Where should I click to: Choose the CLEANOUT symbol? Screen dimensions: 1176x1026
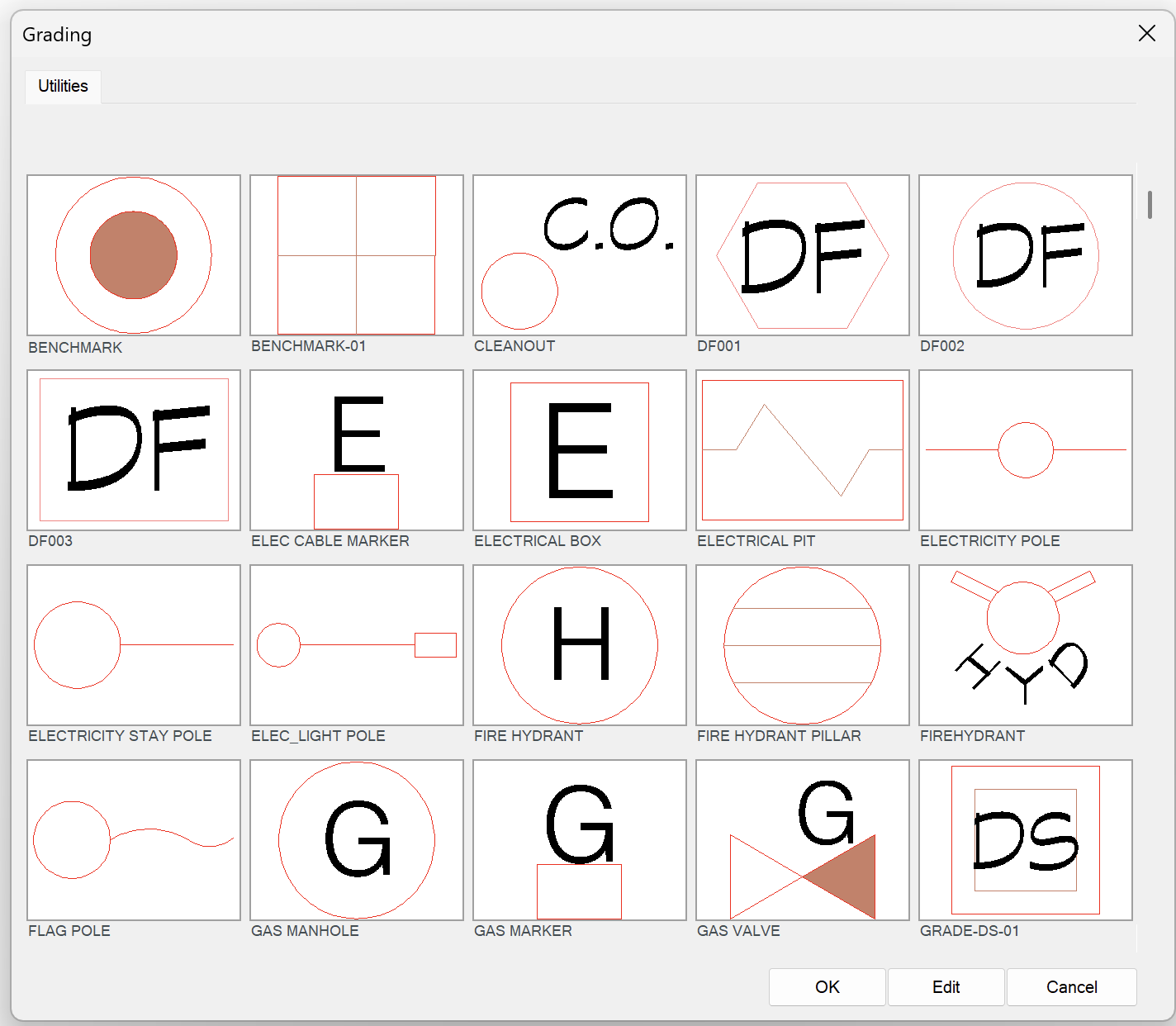point(580,255)
